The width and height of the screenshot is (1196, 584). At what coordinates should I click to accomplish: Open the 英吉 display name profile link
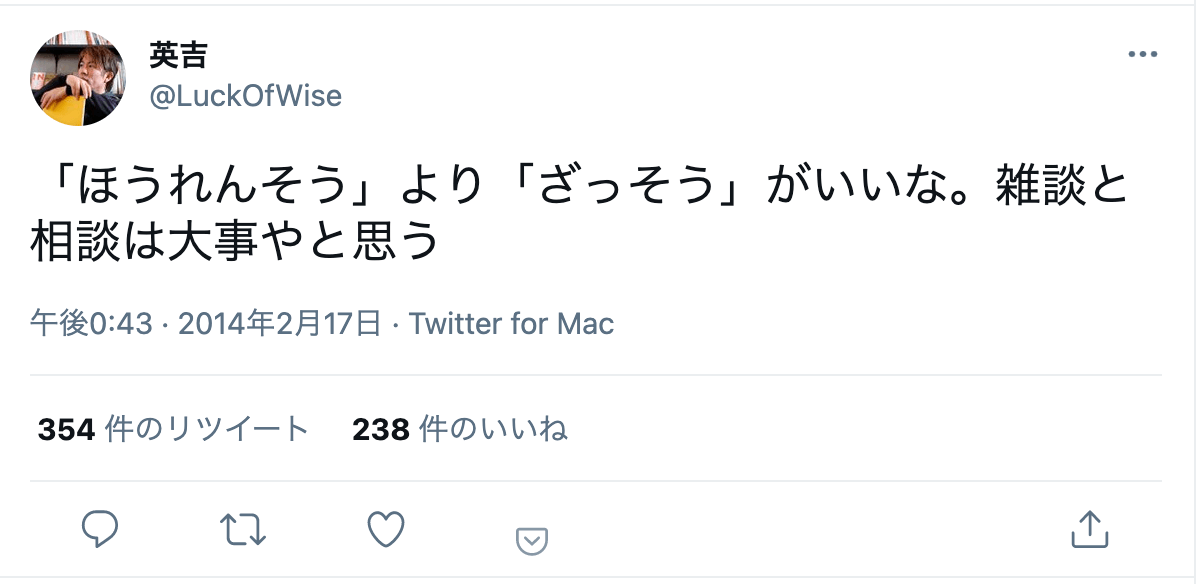(178, 56)
